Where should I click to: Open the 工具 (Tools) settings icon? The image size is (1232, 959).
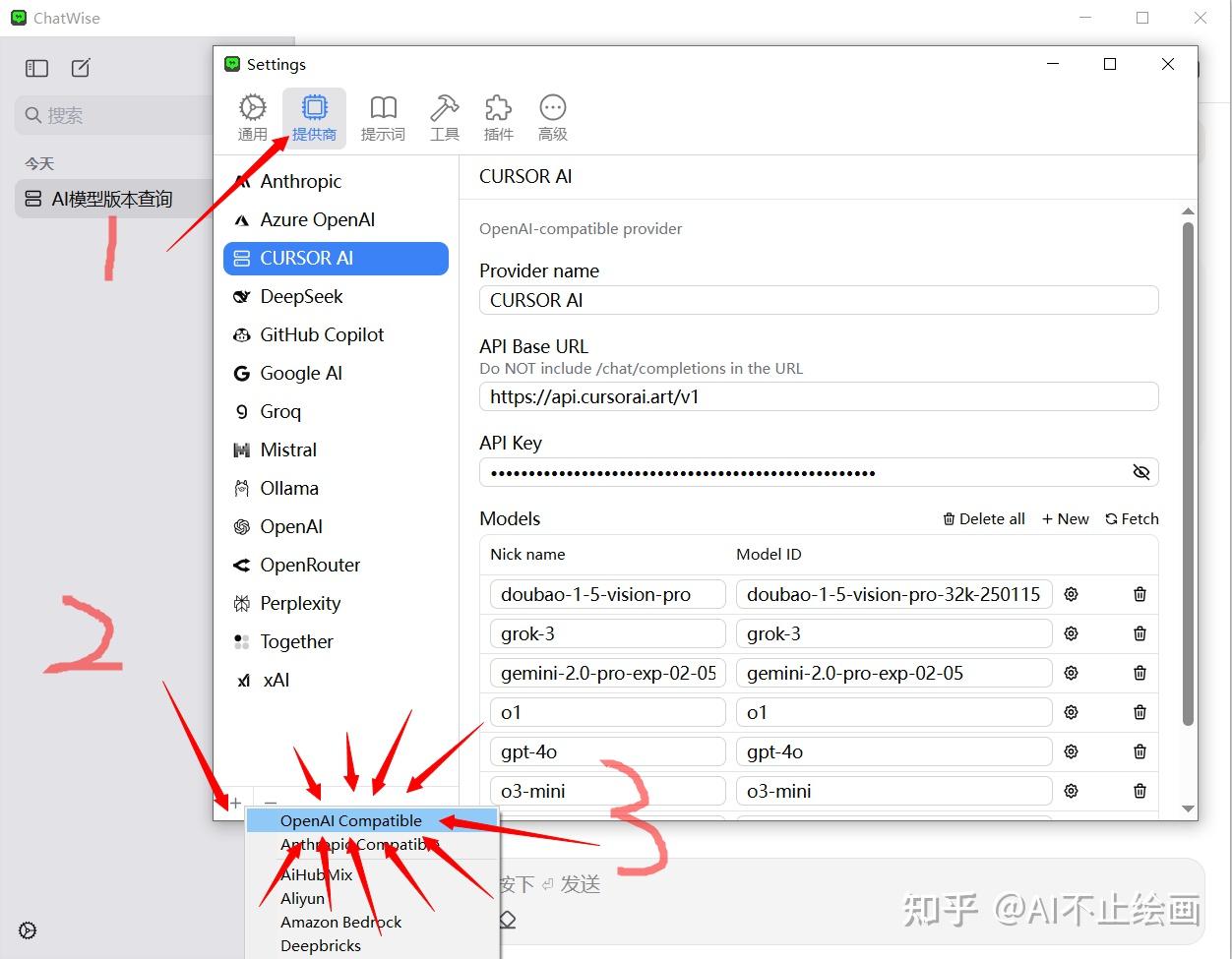point(445,116)
